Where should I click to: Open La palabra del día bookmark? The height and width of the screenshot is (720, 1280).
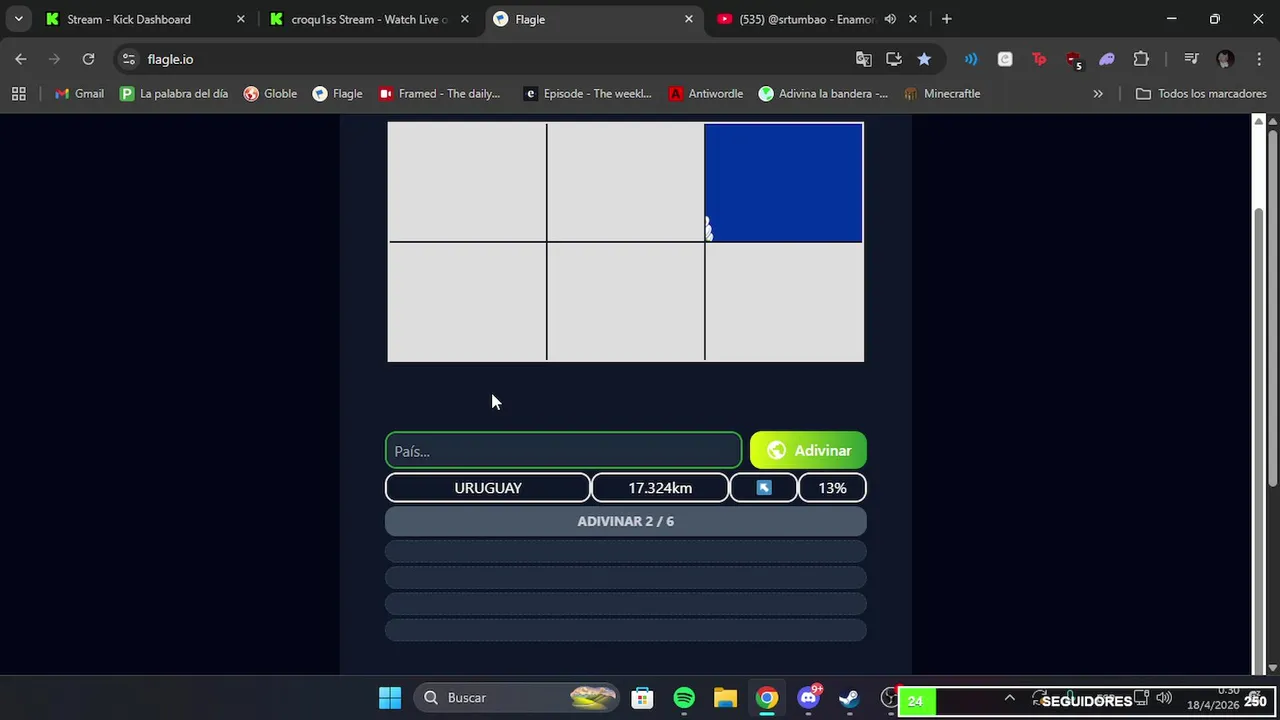[x=174, y=93]
